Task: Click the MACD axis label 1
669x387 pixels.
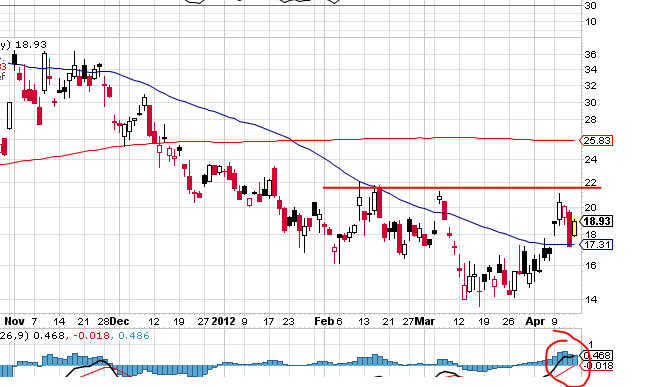Action: [x=590, y=344]
